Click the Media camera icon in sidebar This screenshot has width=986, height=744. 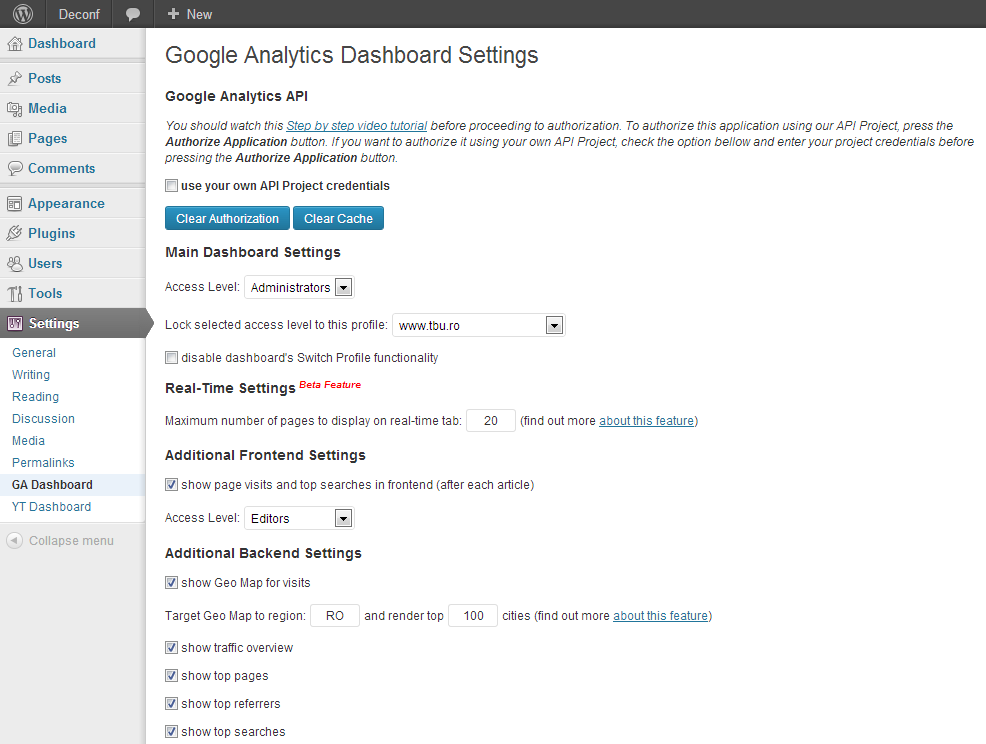(14, 109)
